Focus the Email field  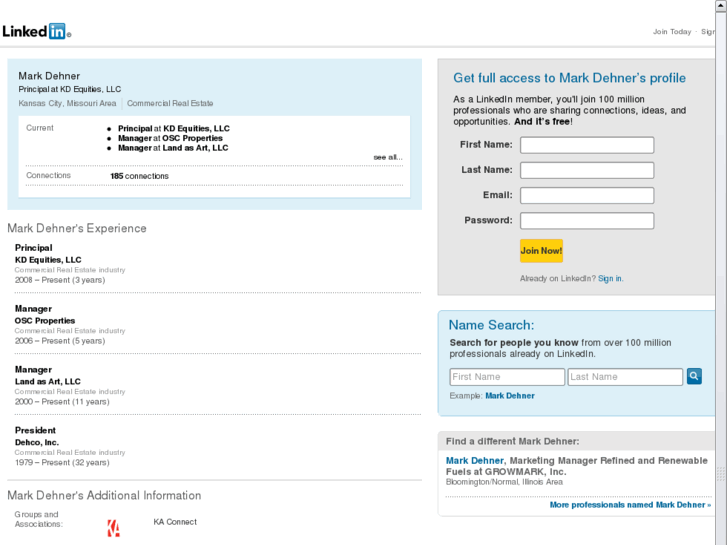587,195
